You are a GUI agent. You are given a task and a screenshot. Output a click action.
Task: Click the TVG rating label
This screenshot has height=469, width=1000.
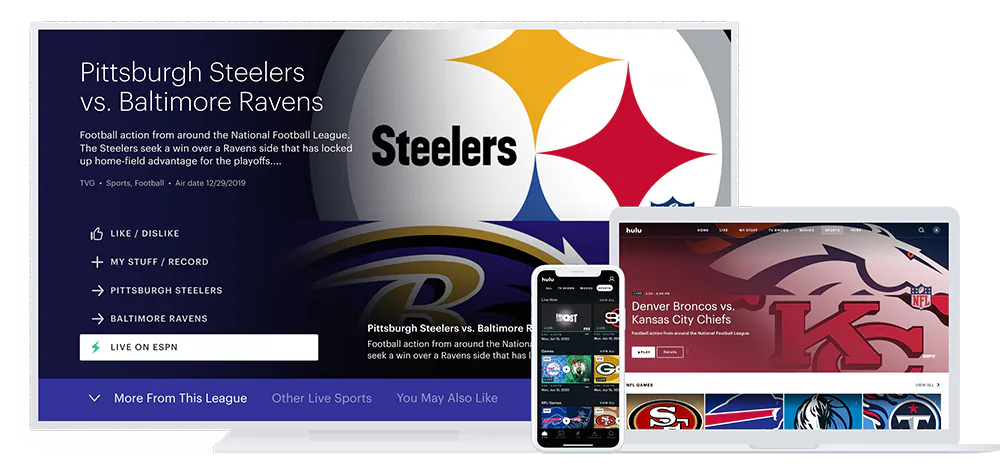coord(87,183)
